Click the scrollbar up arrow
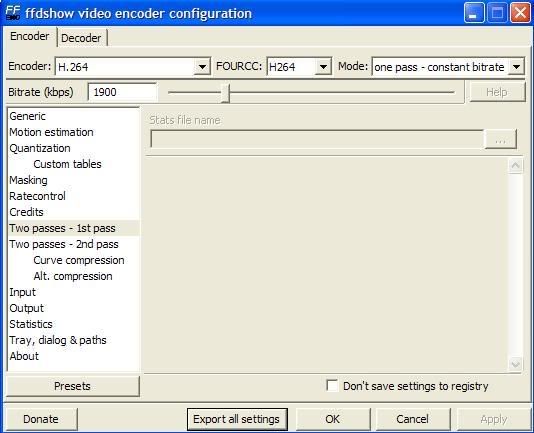Screen dimensions: 534x433 (515, 166)
